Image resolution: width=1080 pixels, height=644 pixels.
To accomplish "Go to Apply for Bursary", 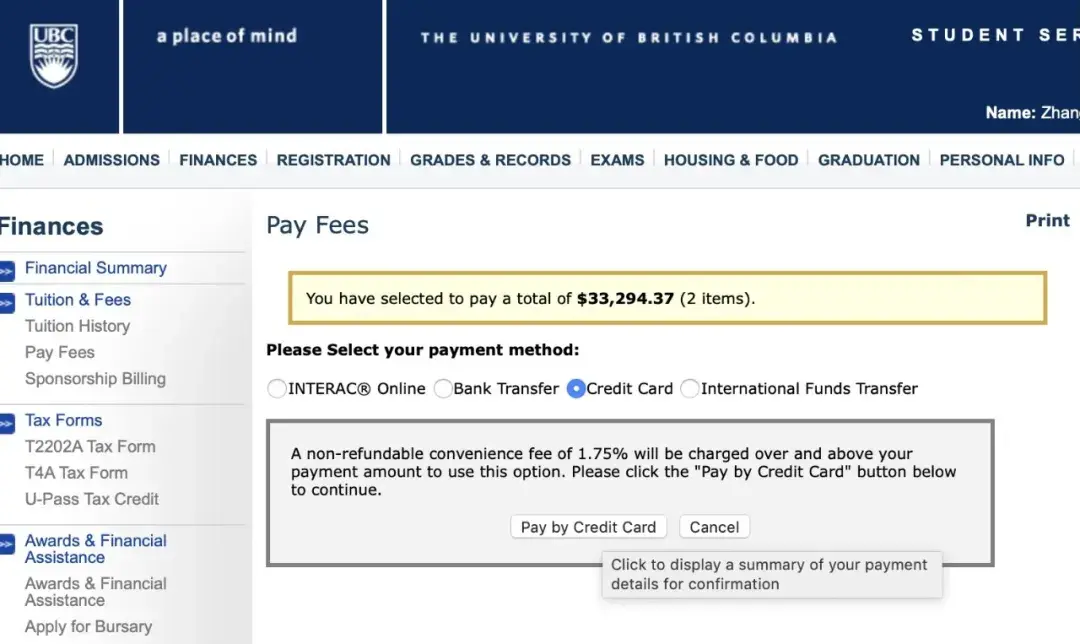I will coord(88,627).
